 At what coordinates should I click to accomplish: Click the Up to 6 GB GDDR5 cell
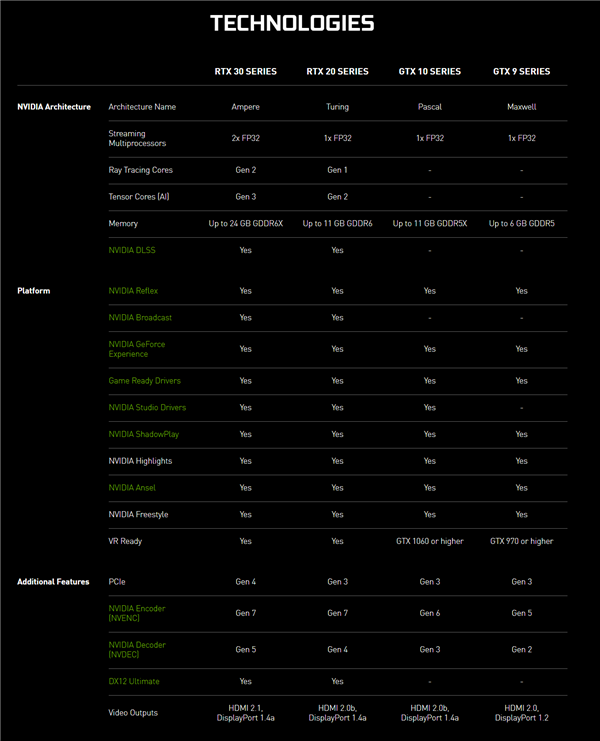point(522,224)
